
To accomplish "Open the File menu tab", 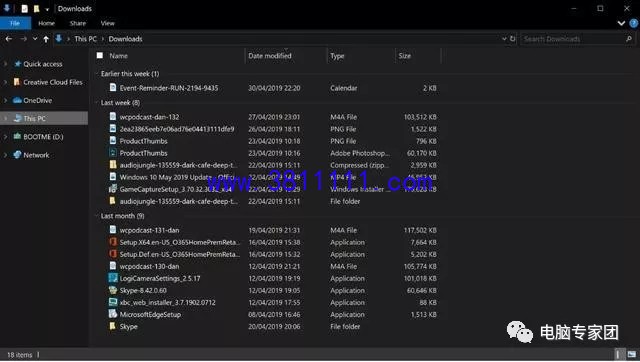I will pos(15,23).
